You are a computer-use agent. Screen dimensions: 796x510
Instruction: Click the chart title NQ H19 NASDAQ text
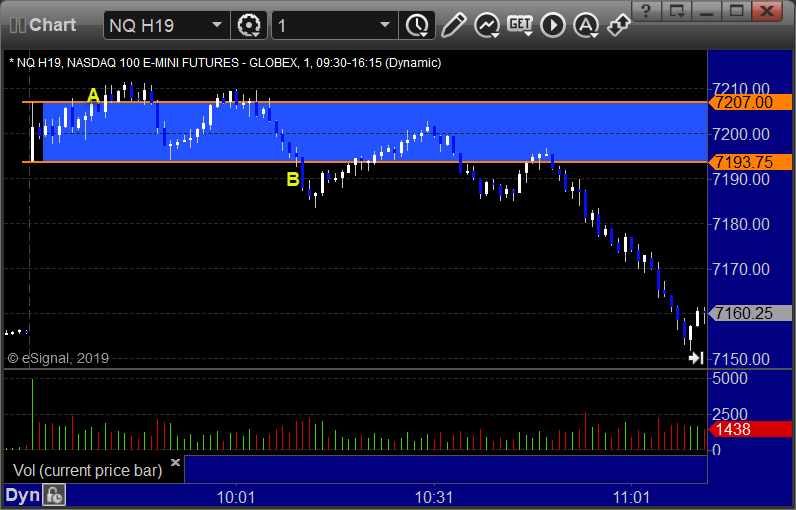click(x=225, y=63)
